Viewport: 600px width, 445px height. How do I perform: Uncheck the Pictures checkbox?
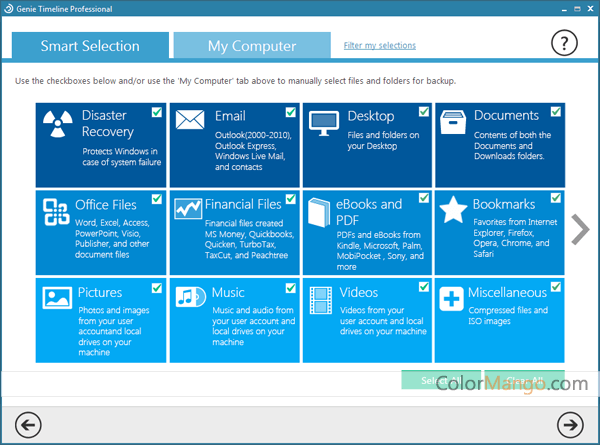pyautogui.click(x=157, y=288)
